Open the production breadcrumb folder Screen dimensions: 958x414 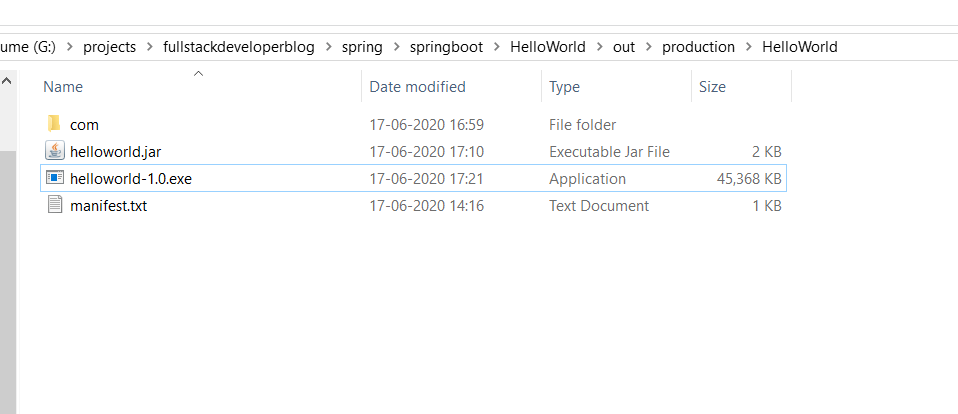pyautogui.click(x=698, y=47)
